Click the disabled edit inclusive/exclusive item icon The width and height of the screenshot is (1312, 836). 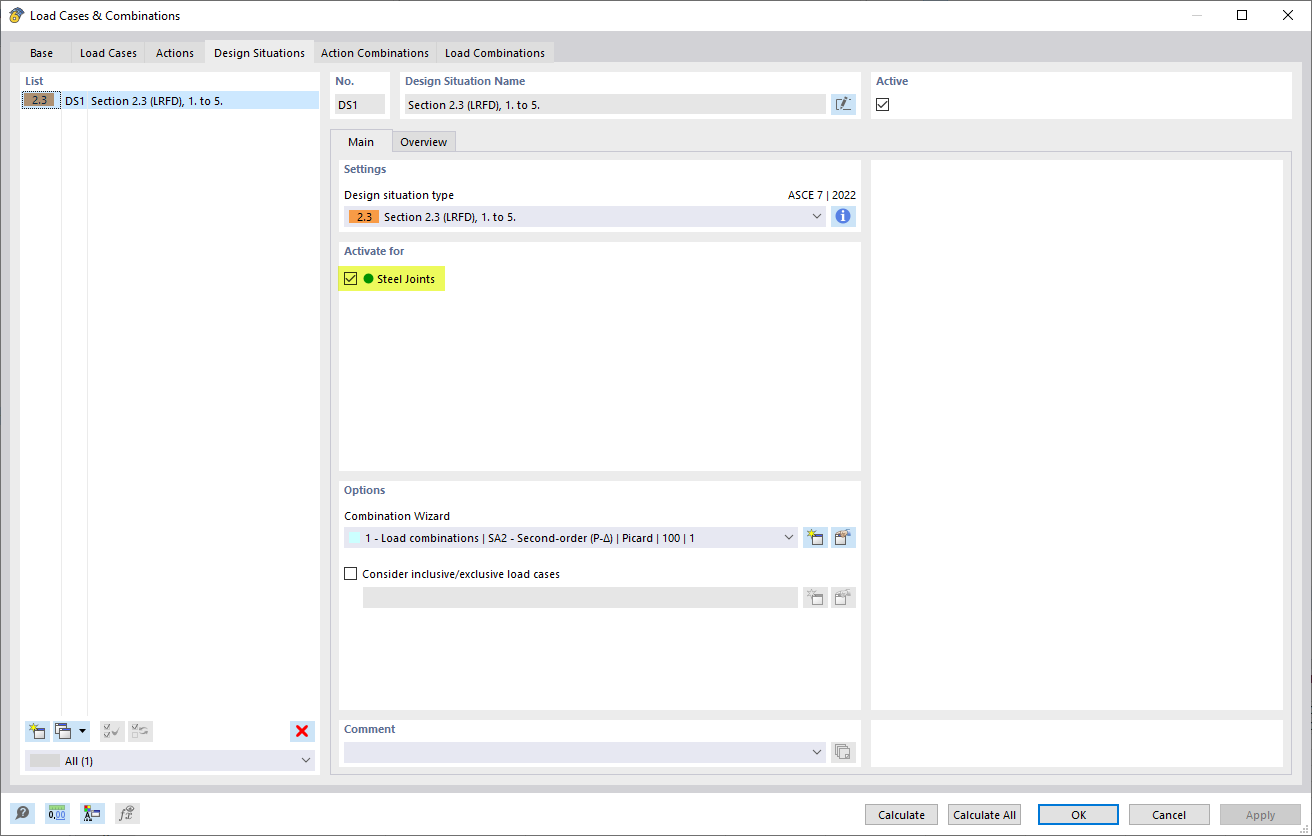[x=843, y=598]
